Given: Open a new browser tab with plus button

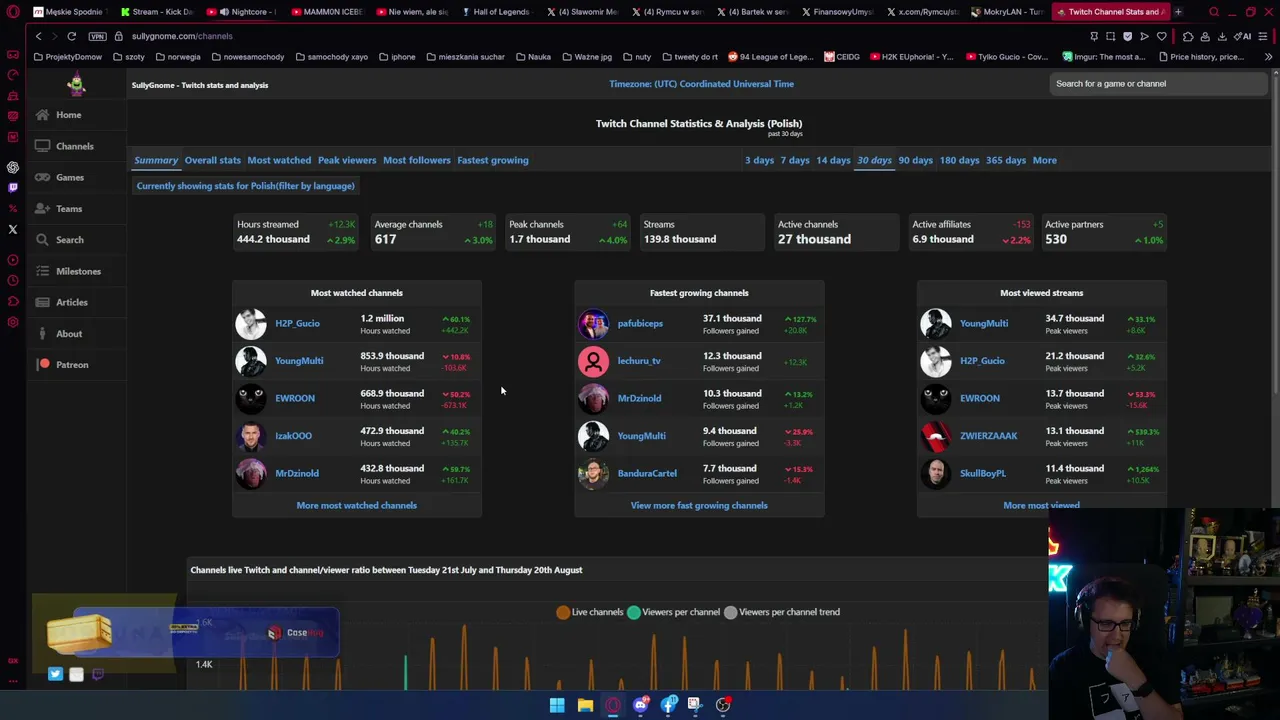Looking at the screenshot, I should pyautogui.click(x=1178, y=12).
